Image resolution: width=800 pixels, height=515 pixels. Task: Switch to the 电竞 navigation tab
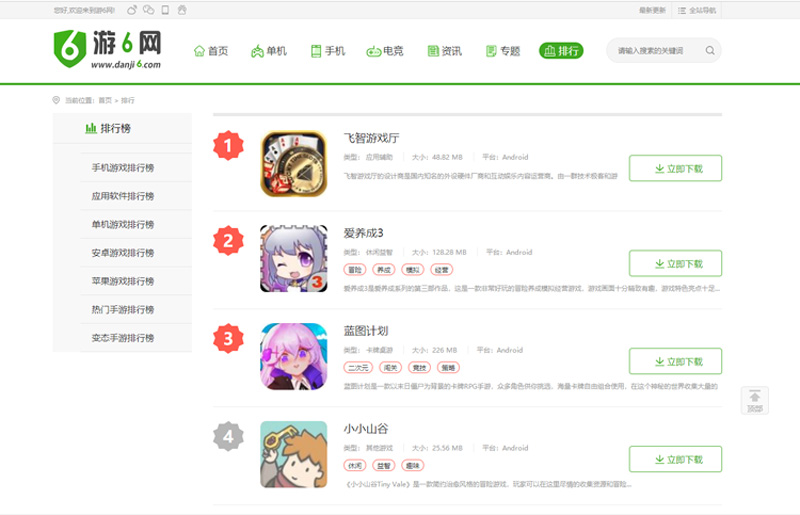click(385, 51)
